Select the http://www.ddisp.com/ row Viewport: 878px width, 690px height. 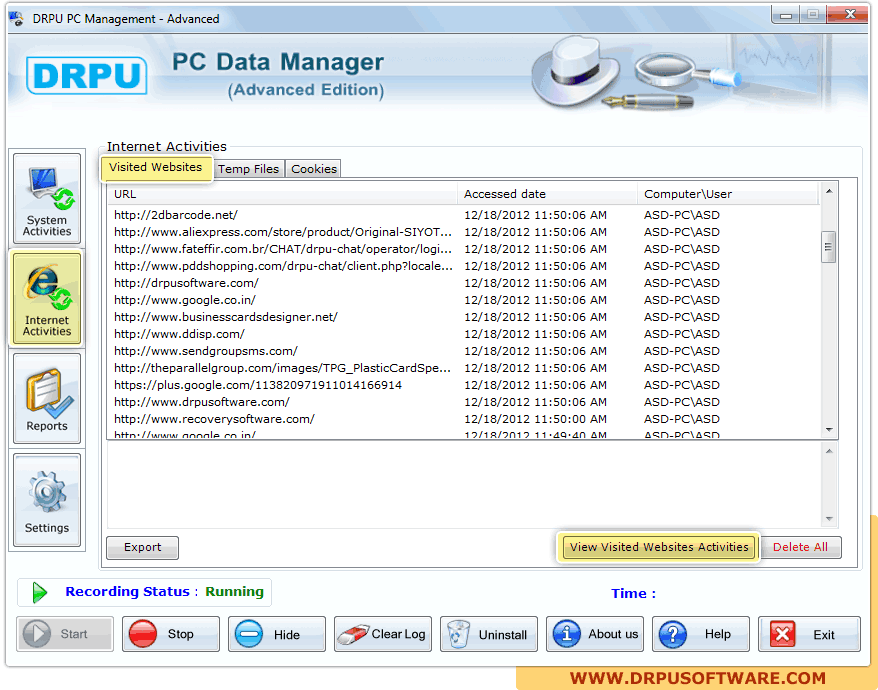(x=464, y=334)
